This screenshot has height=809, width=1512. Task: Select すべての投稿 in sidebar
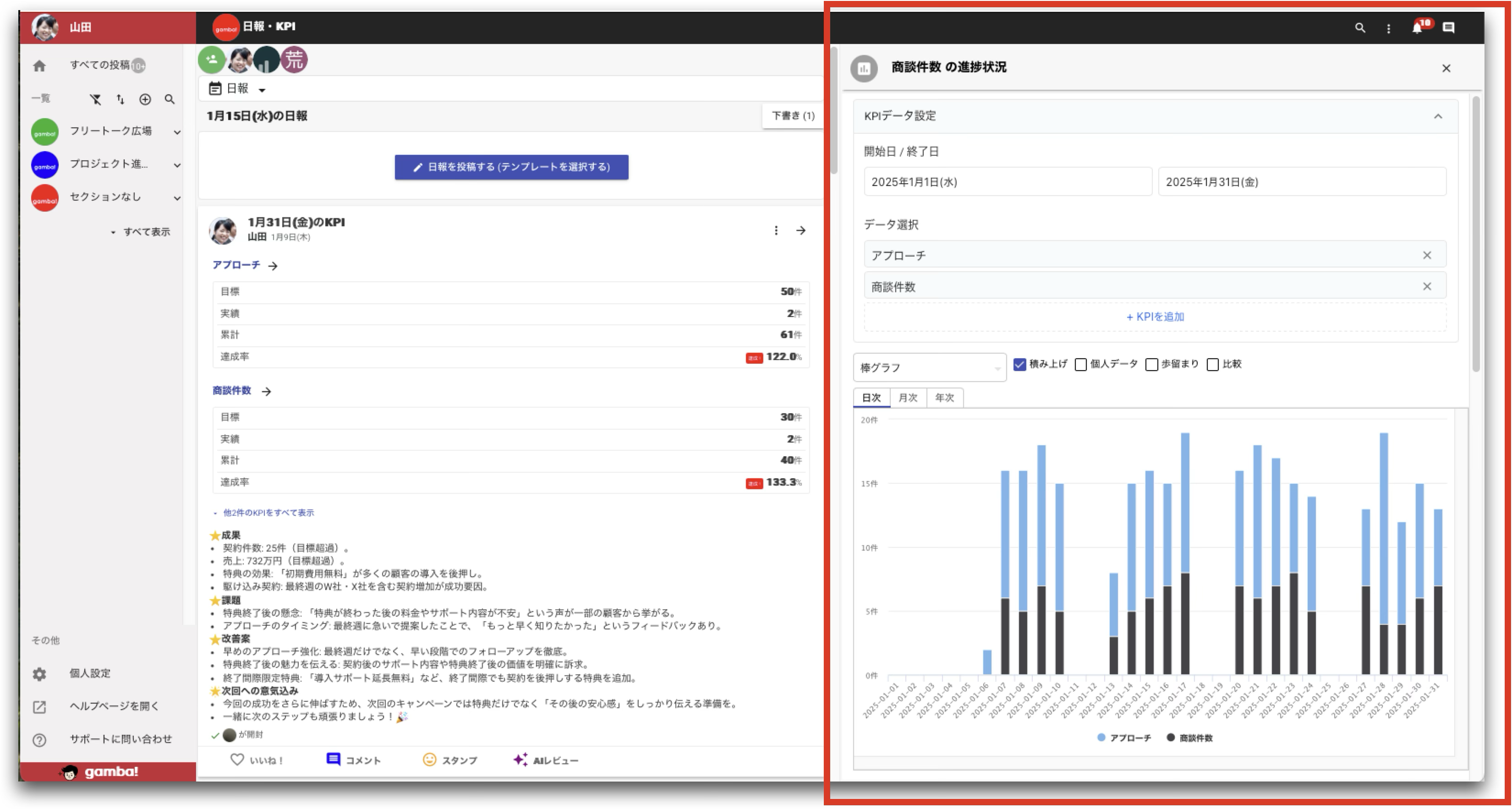100,65
